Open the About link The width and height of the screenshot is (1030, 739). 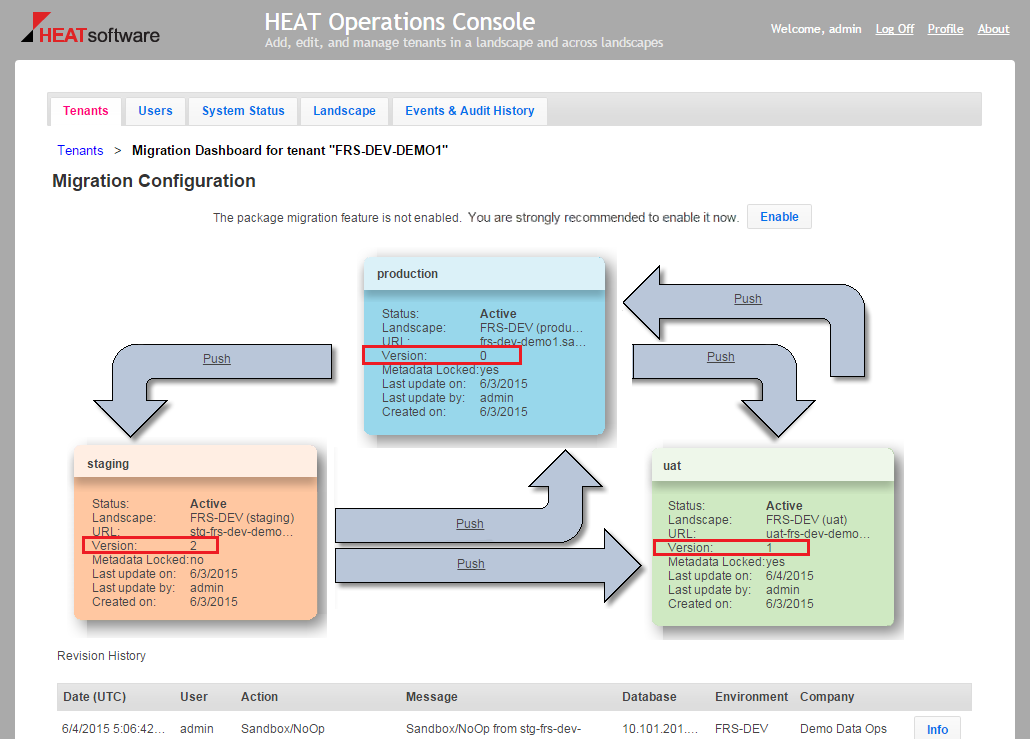tap(993, 29)
